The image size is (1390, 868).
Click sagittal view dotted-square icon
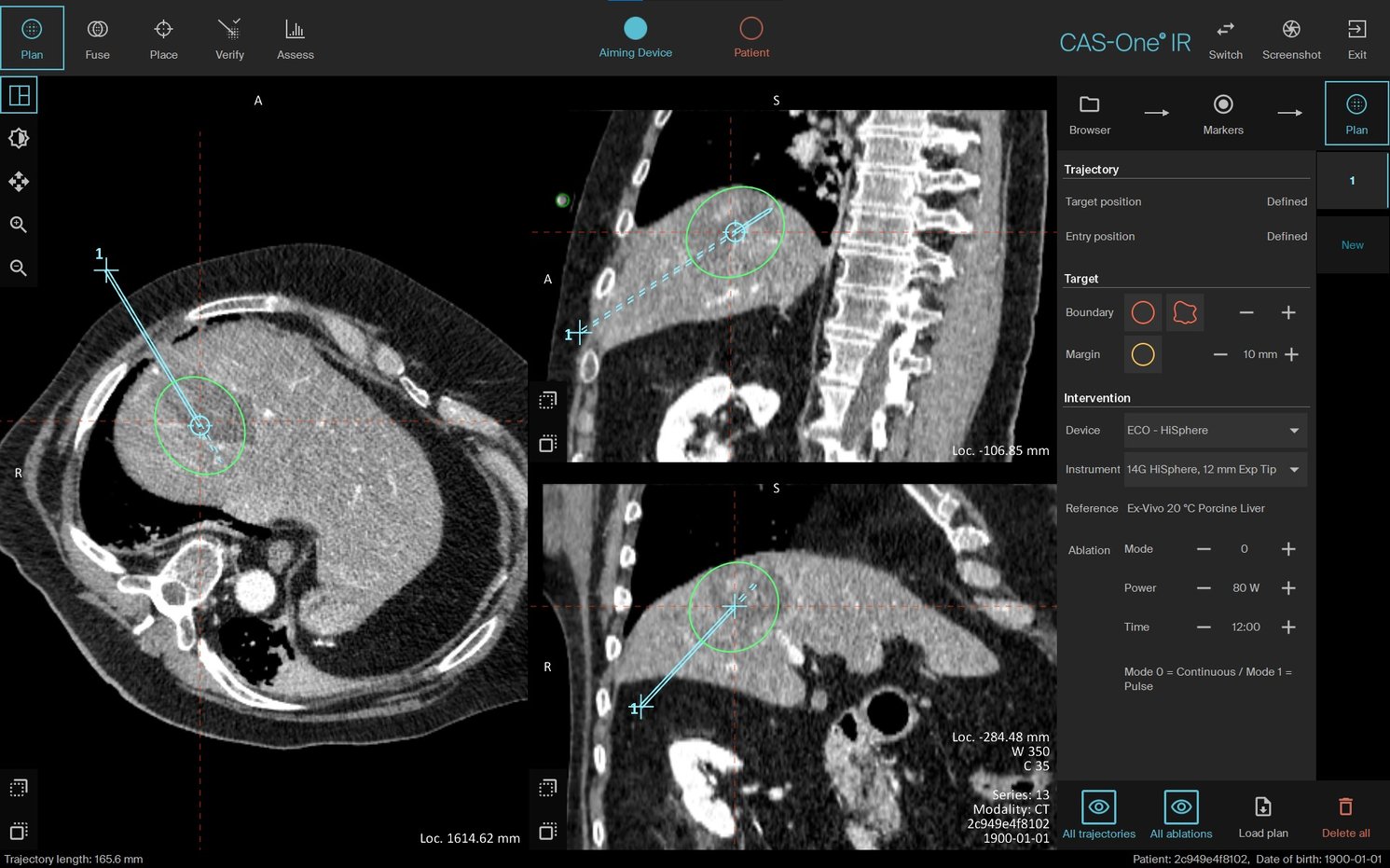click(x=548, y=400)
